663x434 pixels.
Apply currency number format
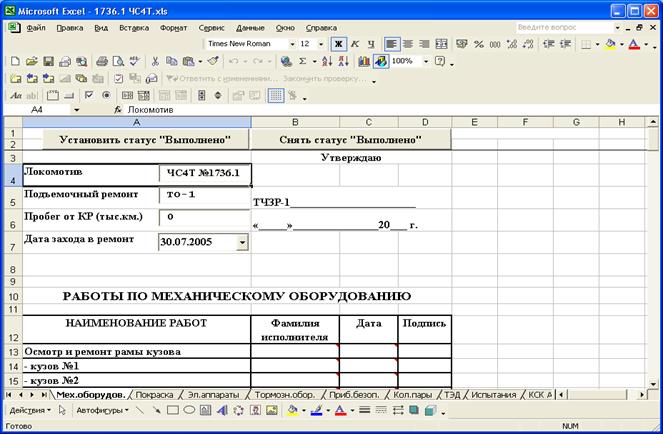(x=462, y=44)
